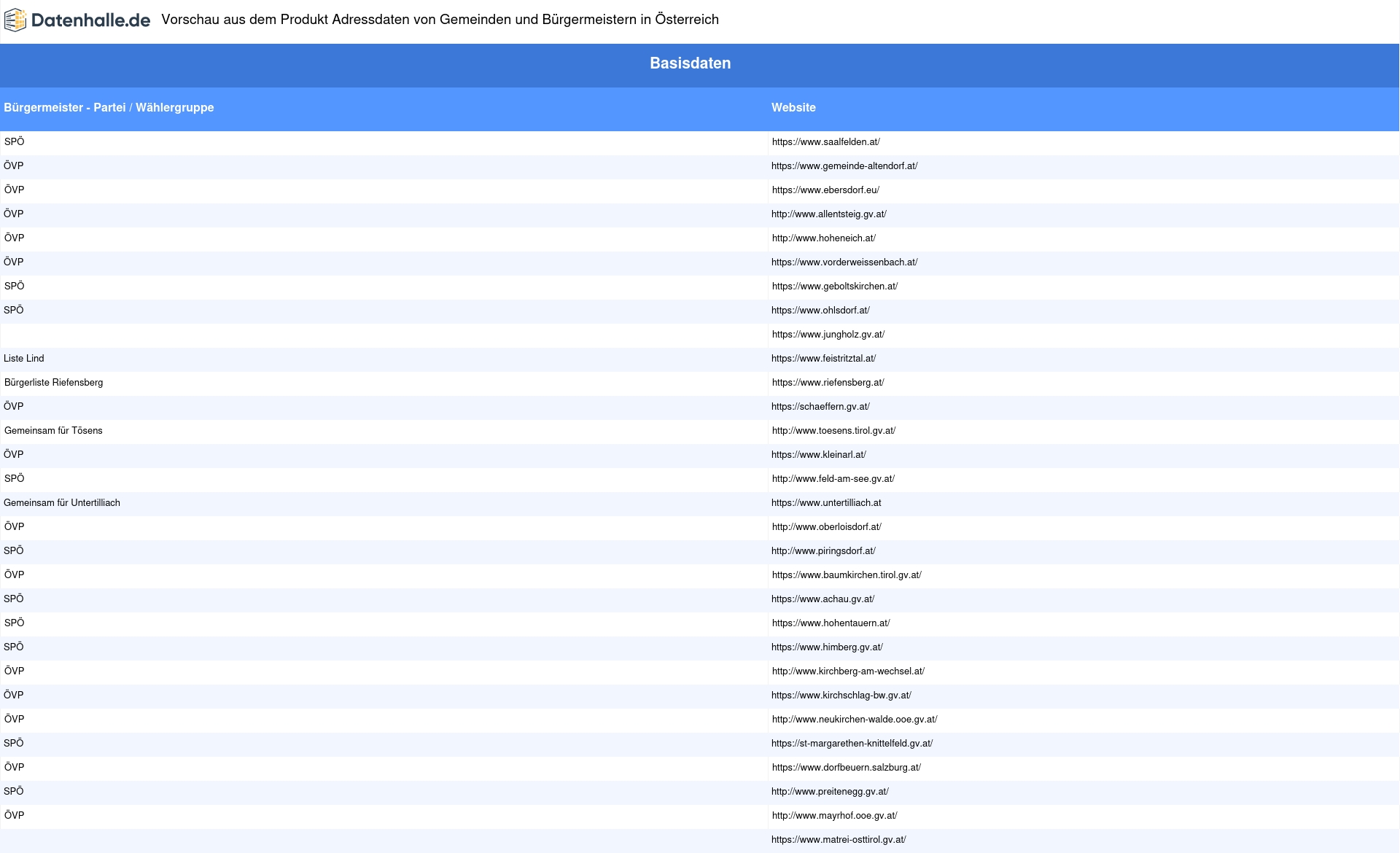Select SPÖ in the preitenegg.gv.at row
The image size is (1400, 853).
tap(14, 792)
